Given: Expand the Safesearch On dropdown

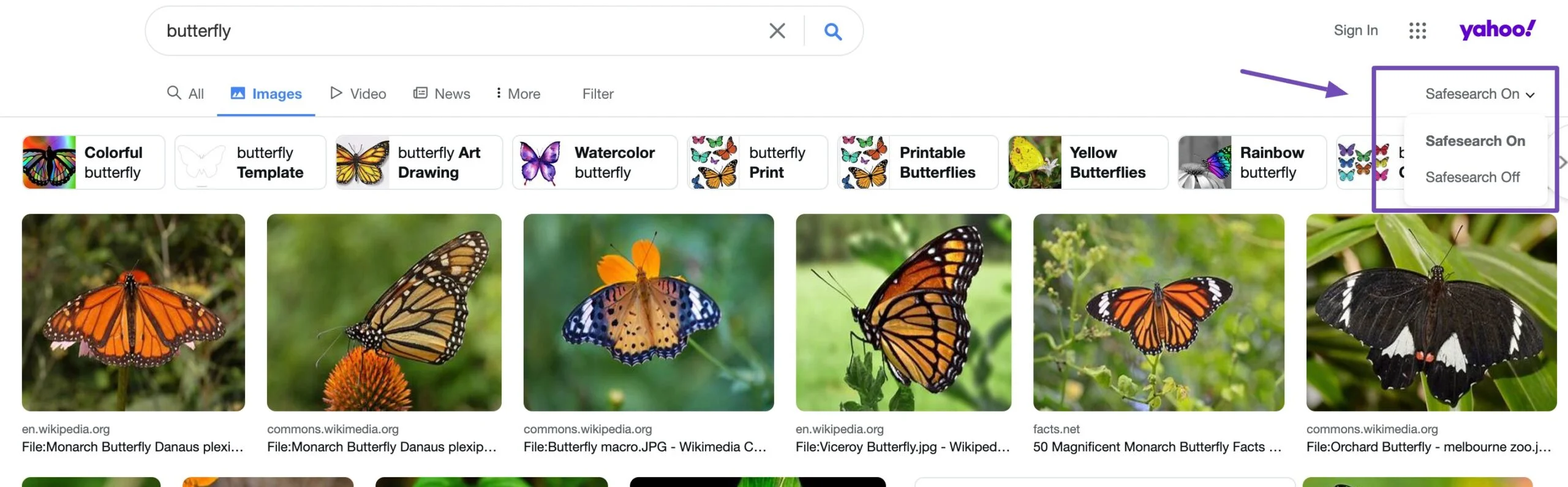Looking at the screenshot, I should point(1479,94).
